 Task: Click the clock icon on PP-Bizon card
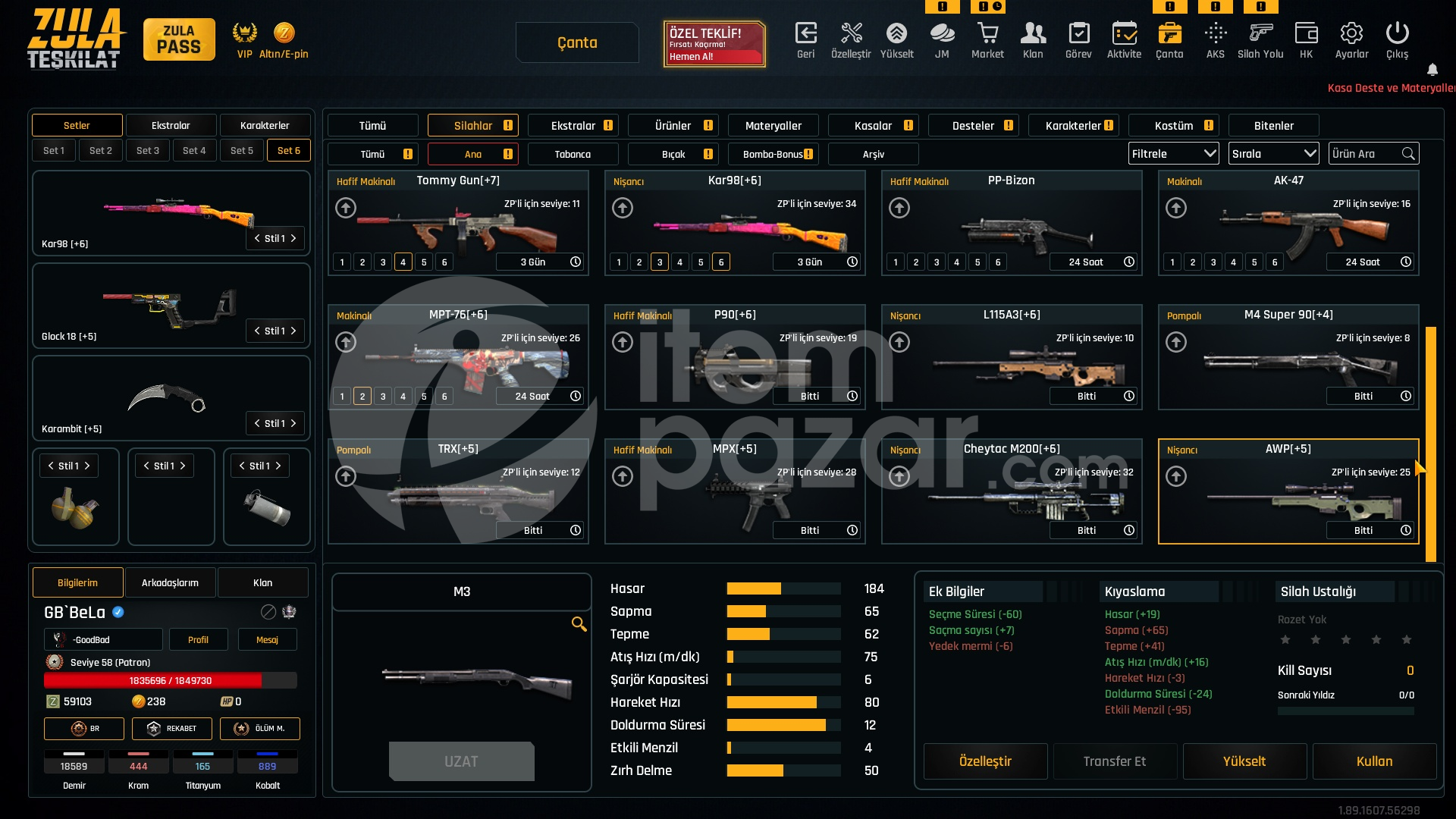1129,262
